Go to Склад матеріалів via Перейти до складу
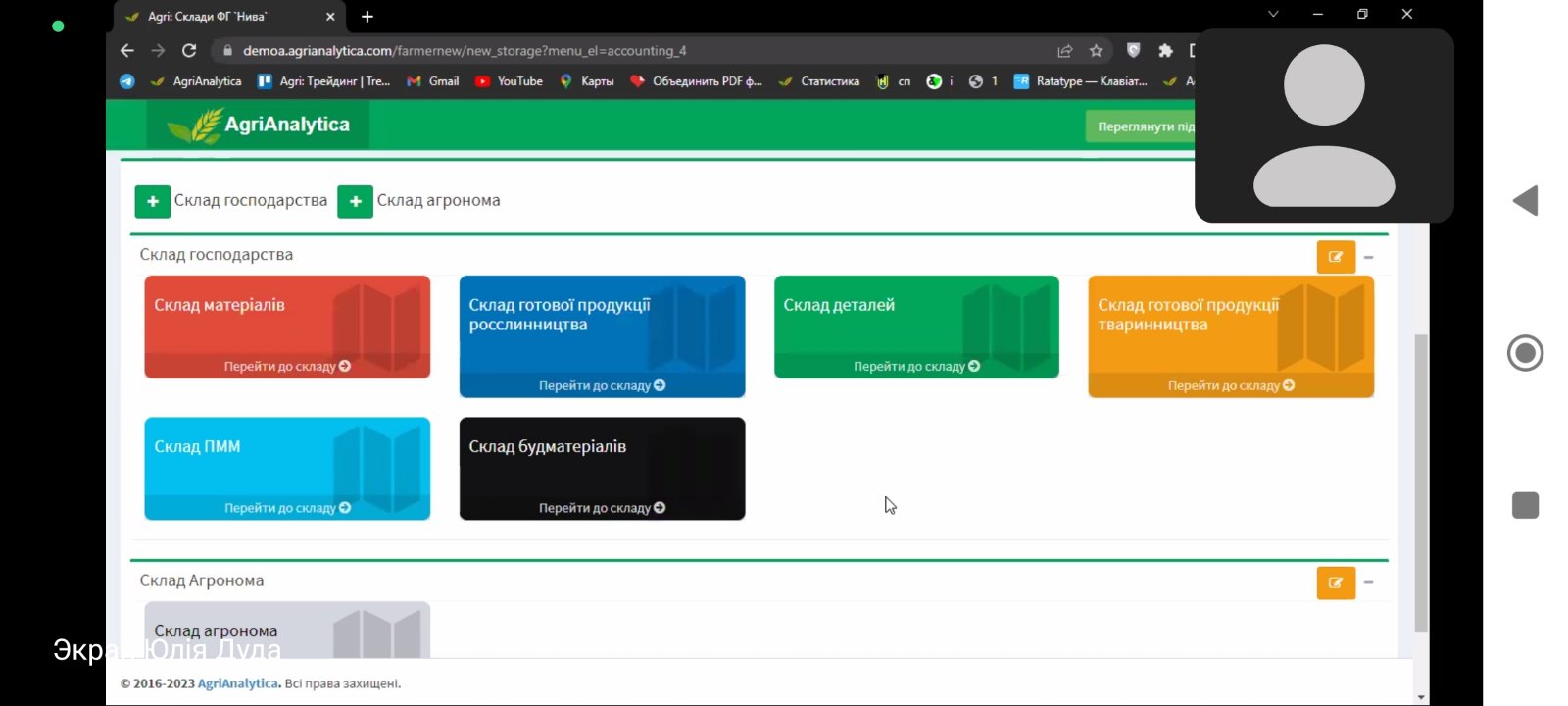This screenshot has height=706, width=1568. (286, 366)
